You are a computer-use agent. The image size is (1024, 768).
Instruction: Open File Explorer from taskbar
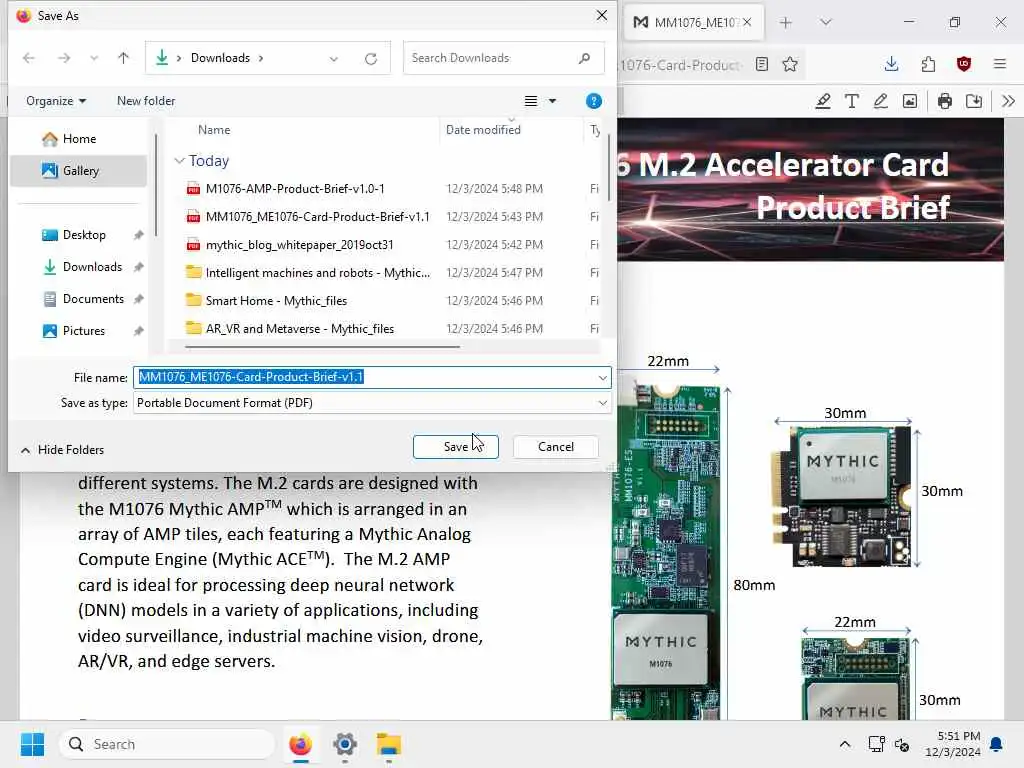pyautogui.click(x=389, y=744)
